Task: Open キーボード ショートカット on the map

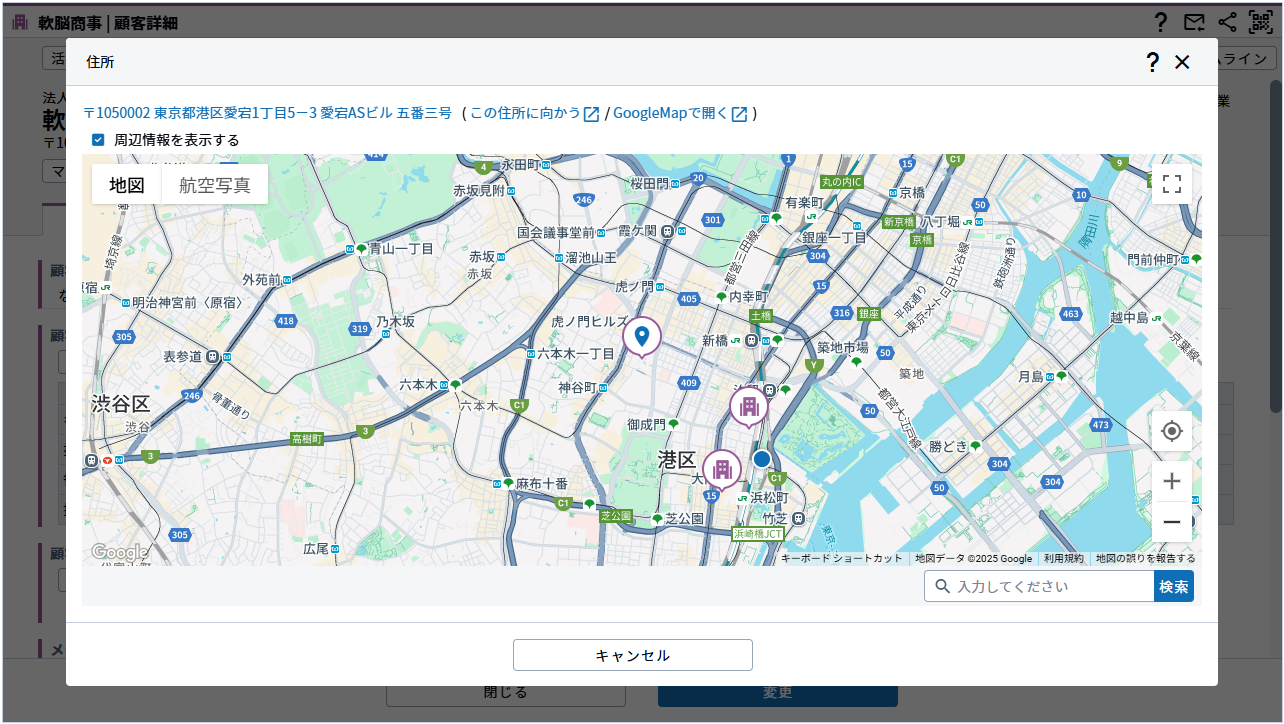Action: click(841, 559)
